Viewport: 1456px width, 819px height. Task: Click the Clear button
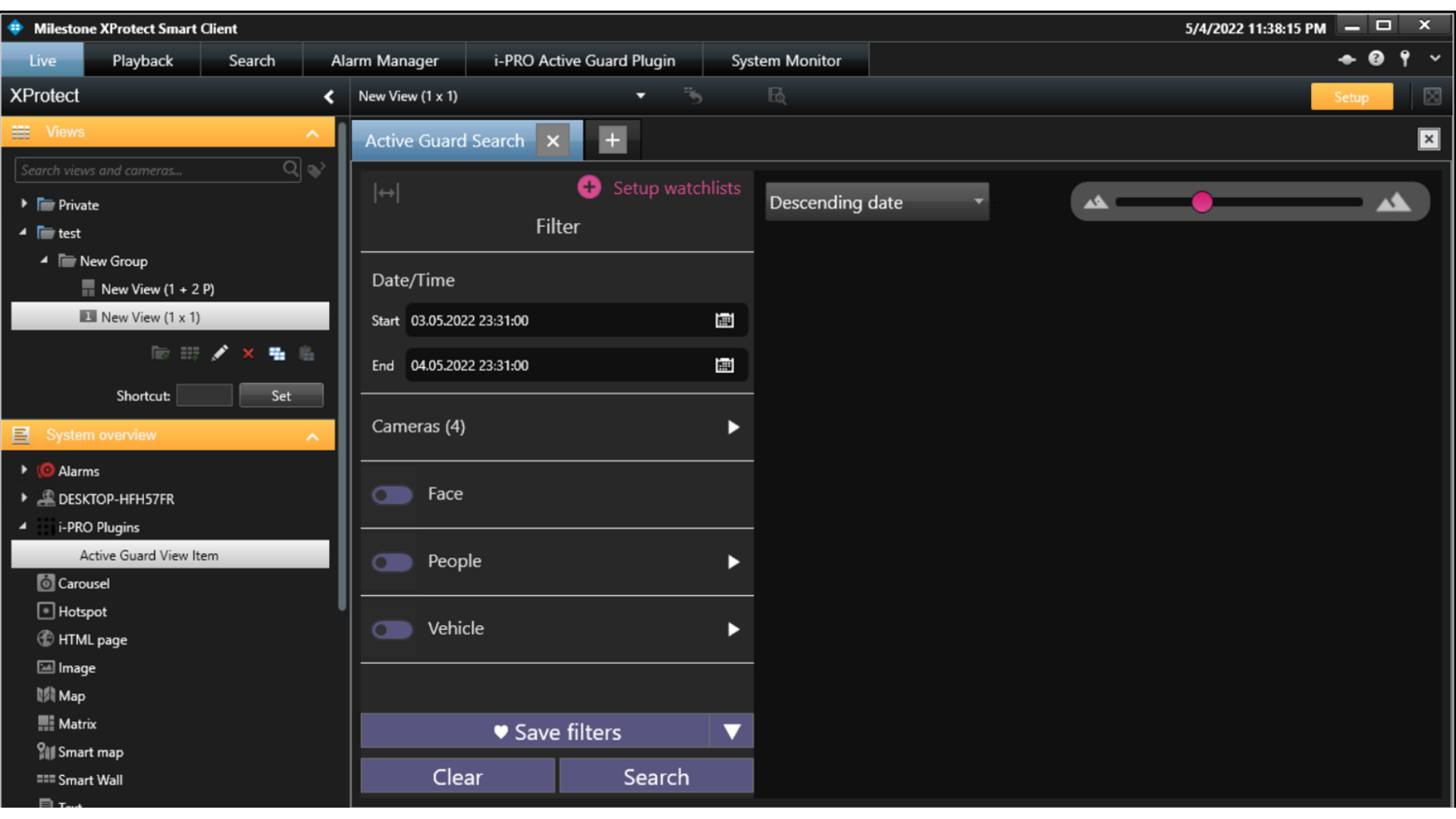point(457,777)
